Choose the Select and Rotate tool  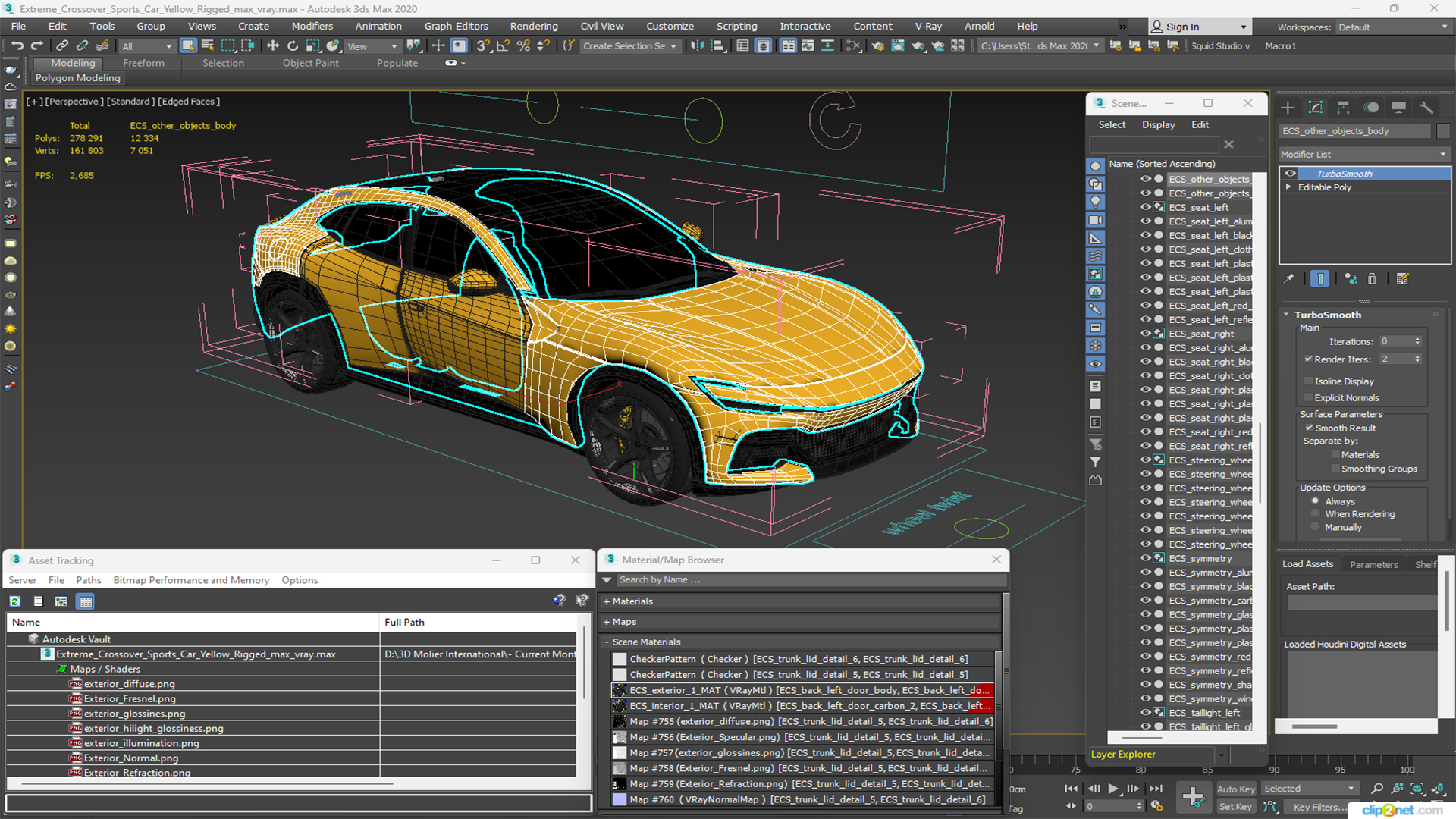(x=293, y=46)
